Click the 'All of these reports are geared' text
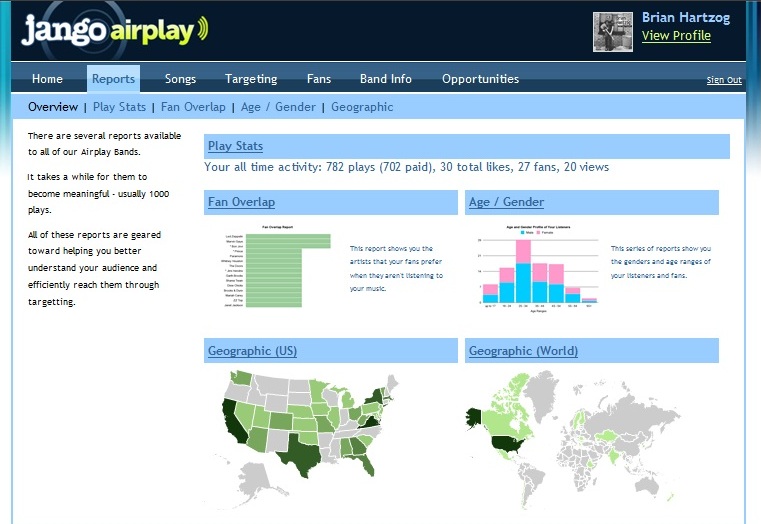The width and height of the screenshot is (761, 524). [x=94, y=268]
